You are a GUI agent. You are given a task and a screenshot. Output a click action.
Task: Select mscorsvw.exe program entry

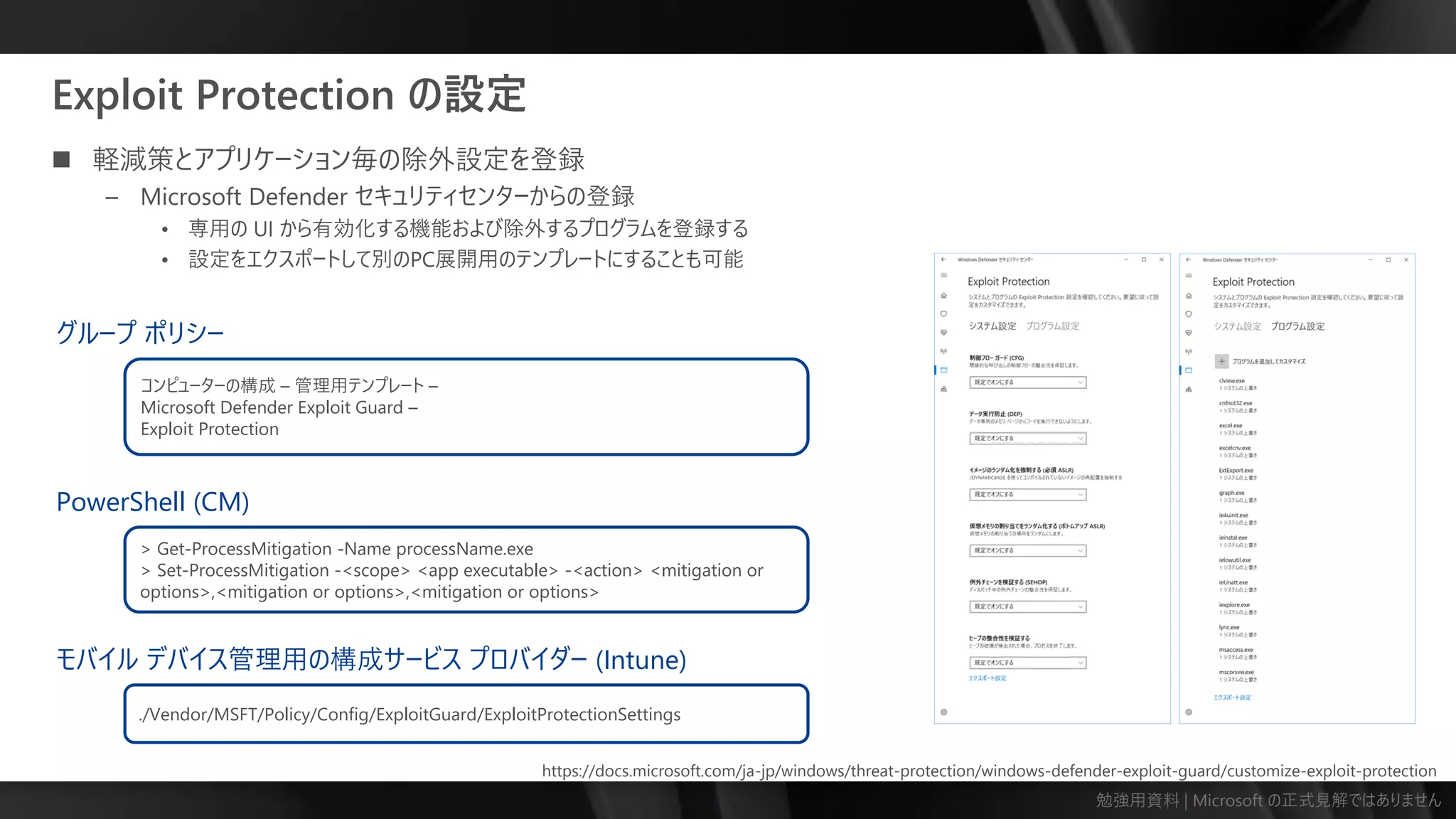1238,675
